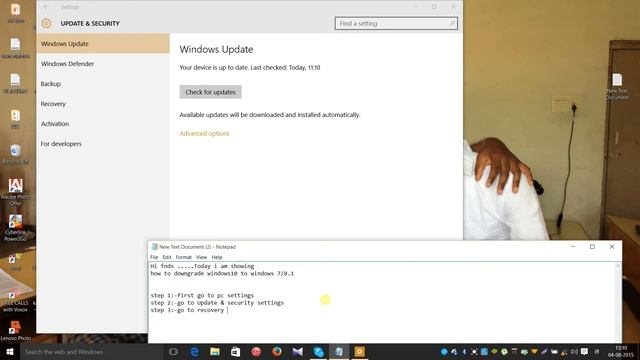This screenshot has height=360, width=640.
Task: Open Visual Studio from the taskbar
Action: 298,351
